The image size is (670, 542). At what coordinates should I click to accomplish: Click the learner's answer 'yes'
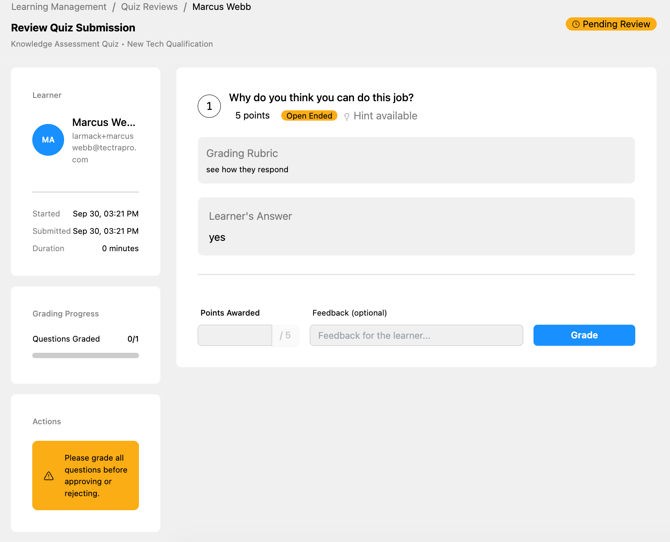pos(217,238)
